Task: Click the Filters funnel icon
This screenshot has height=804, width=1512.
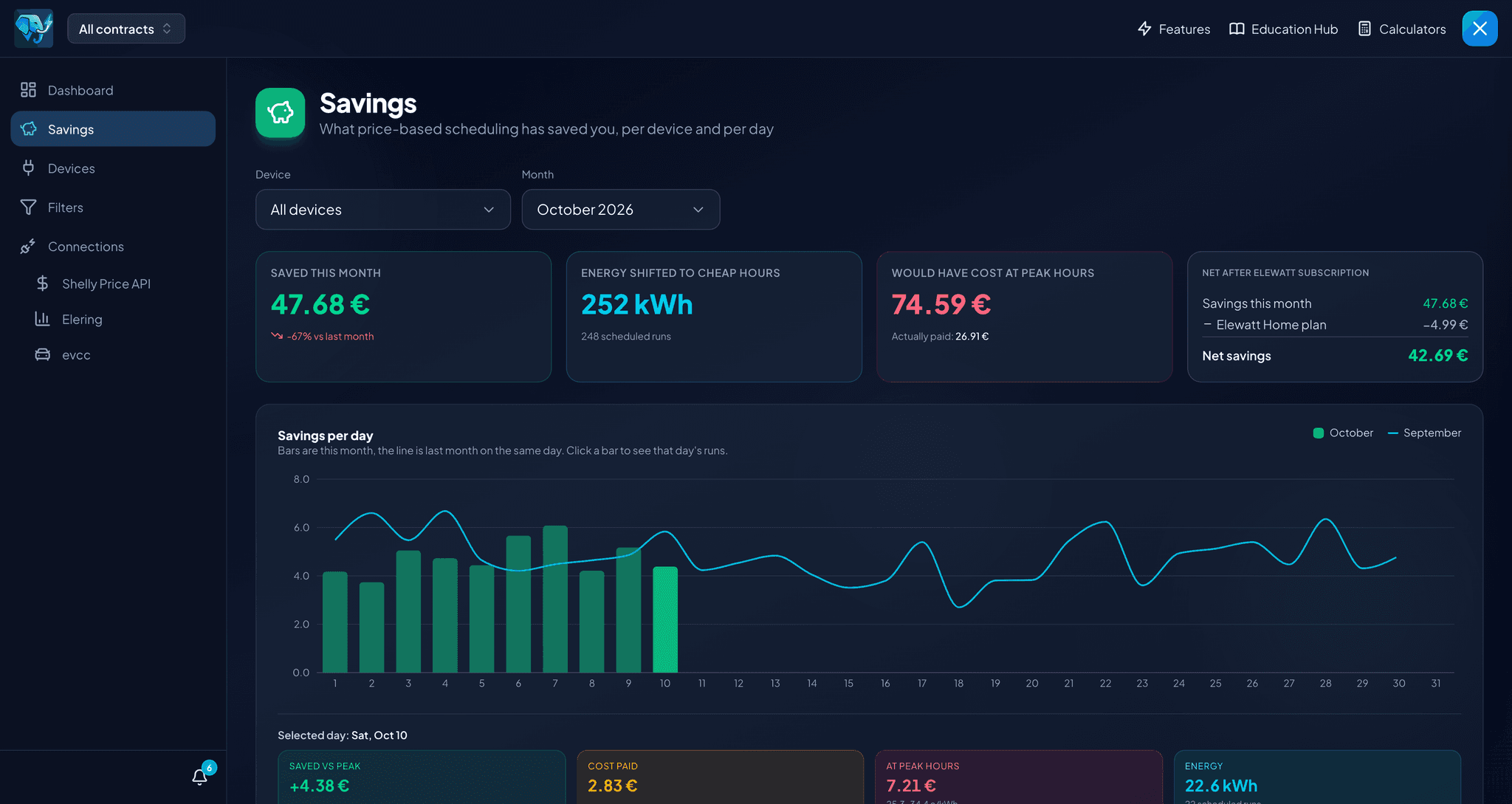Action: 28,207
